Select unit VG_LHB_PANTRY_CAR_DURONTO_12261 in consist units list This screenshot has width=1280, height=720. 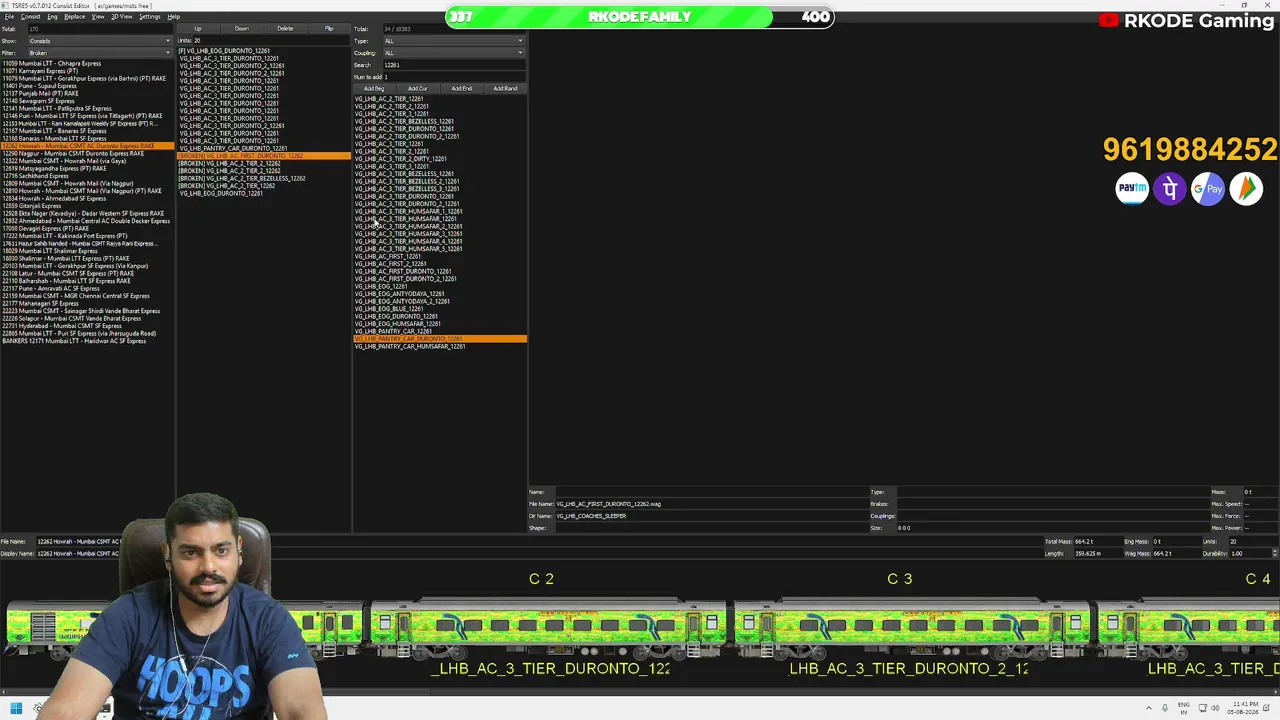tap(264, 149)
